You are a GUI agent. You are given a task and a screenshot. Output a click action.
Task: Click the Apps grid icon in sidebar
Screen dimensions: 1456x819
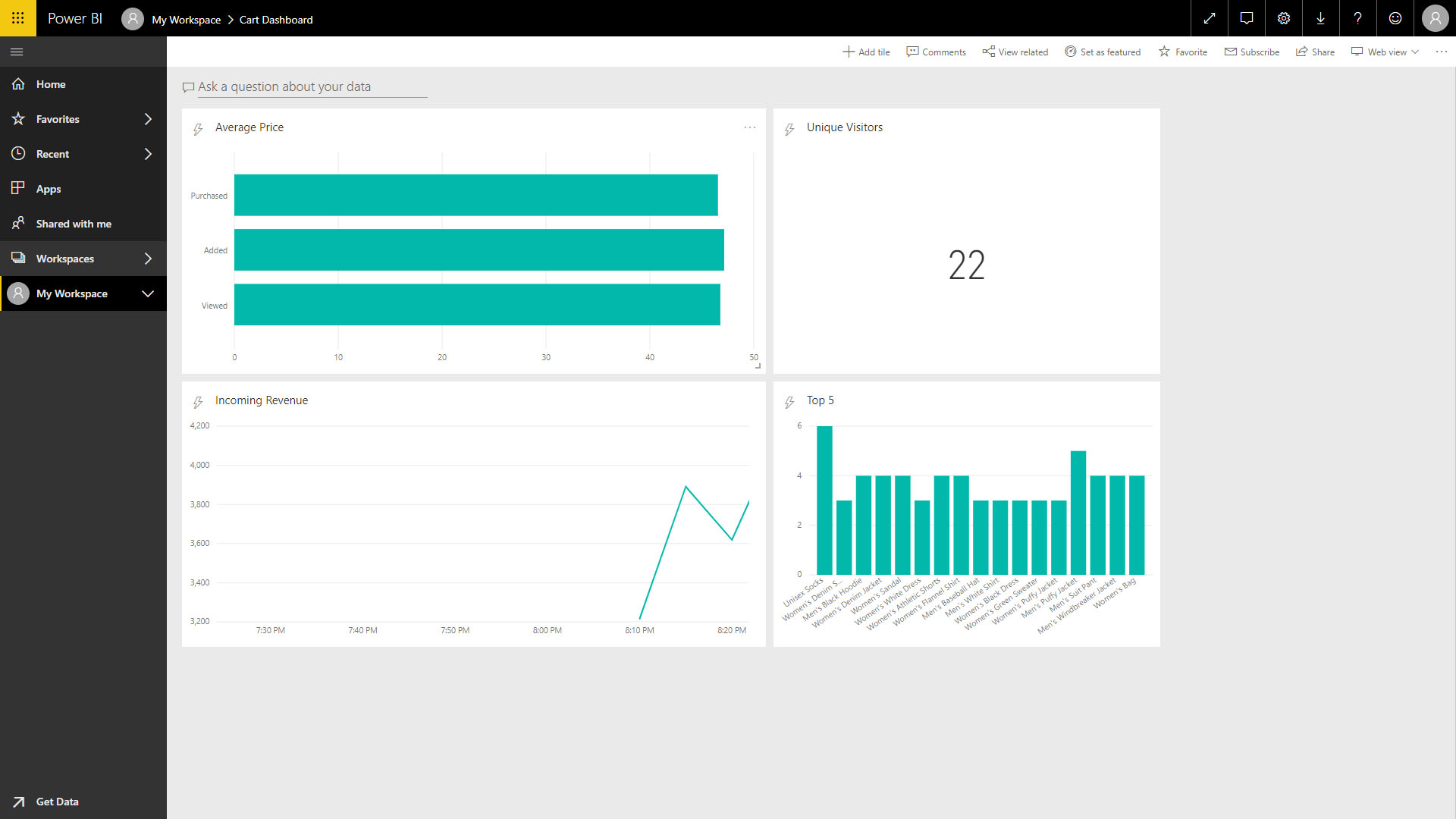point(18,188)
